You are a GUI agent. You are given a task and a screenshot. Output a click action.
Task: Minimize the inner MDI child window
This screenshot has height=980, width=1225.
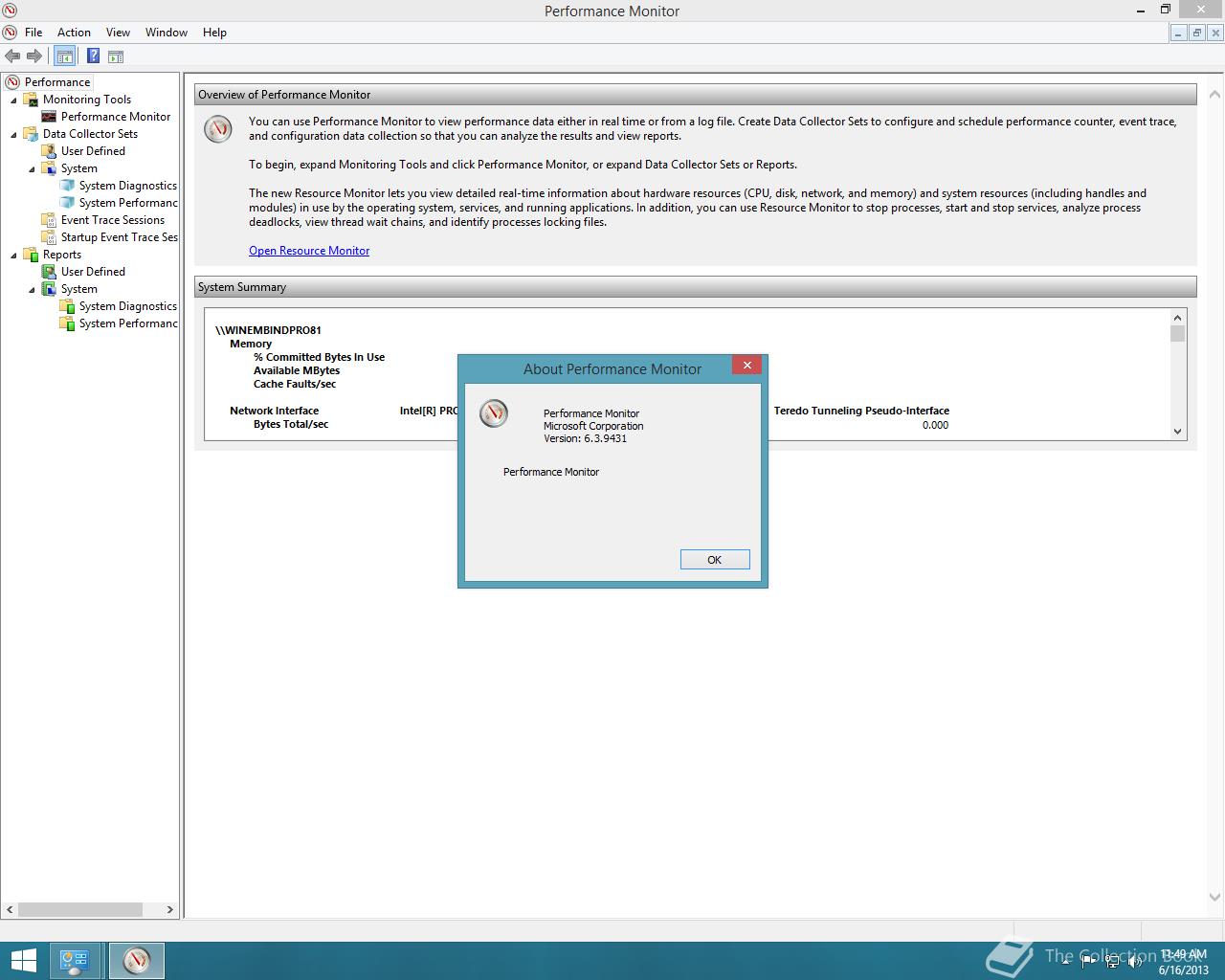1178,33
